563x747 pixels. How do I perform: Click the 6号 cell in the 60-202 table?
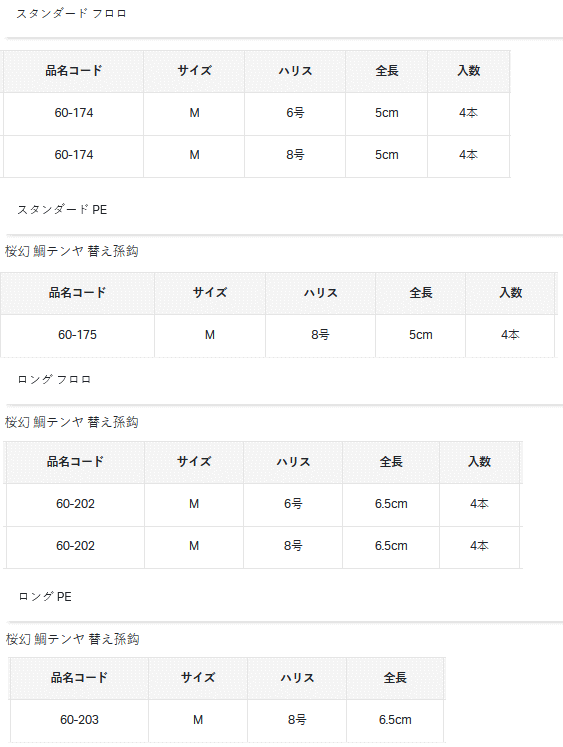[293, 504]
